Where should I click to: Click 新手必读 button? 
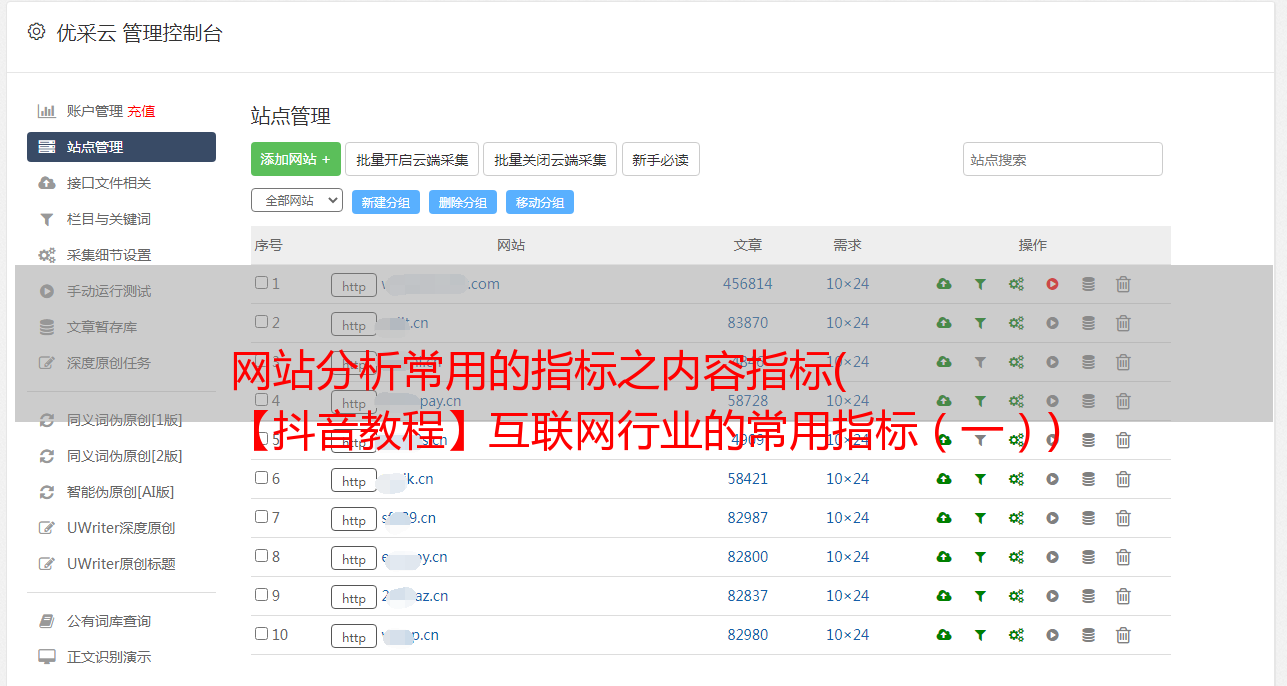(661, 159)
